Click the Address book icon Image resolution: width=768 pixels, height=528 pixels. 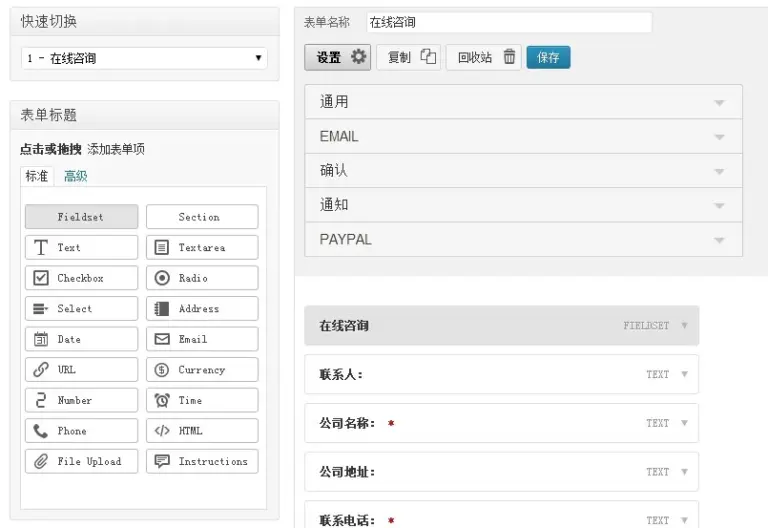click(162, 309)
